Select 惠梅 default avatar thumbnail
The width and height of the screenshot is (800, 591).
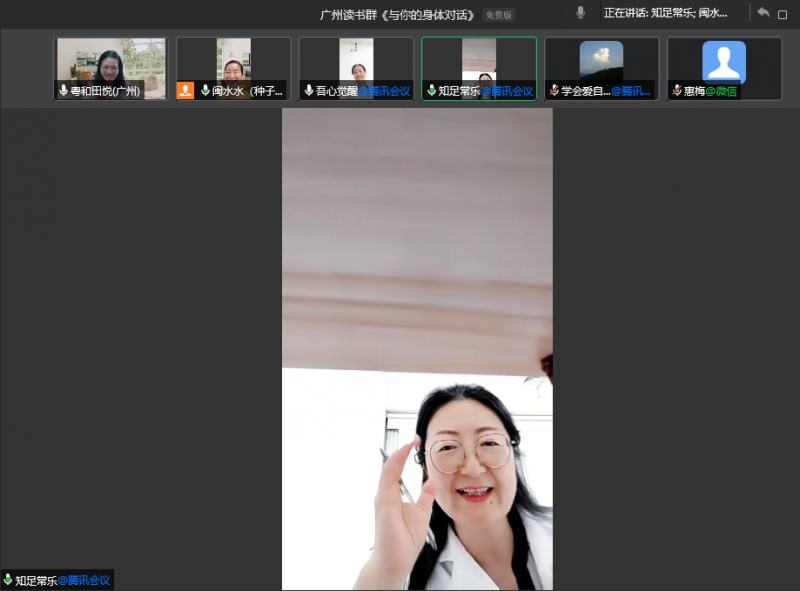[x=724, y=60]
